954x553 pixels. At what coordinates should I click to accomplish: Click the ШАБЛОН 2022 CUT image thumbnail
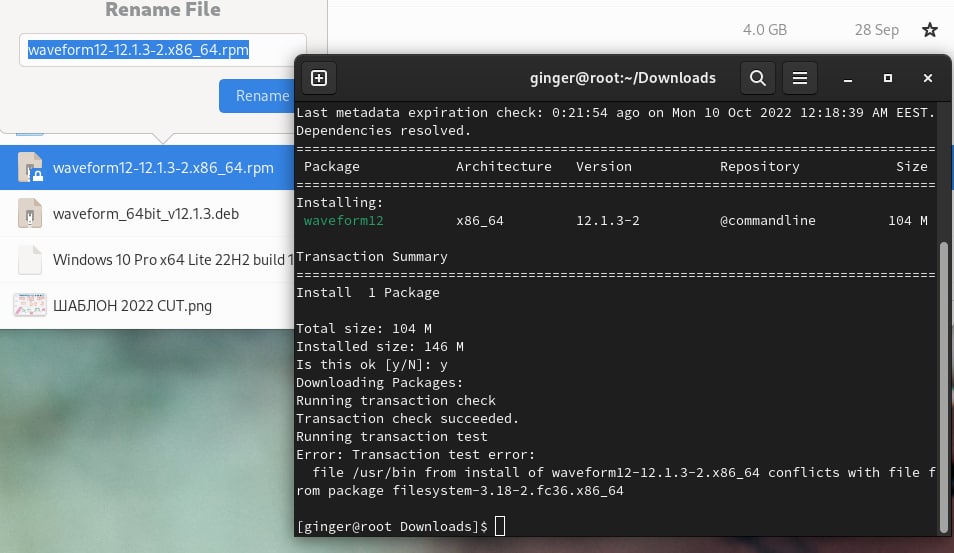[30, 305]
